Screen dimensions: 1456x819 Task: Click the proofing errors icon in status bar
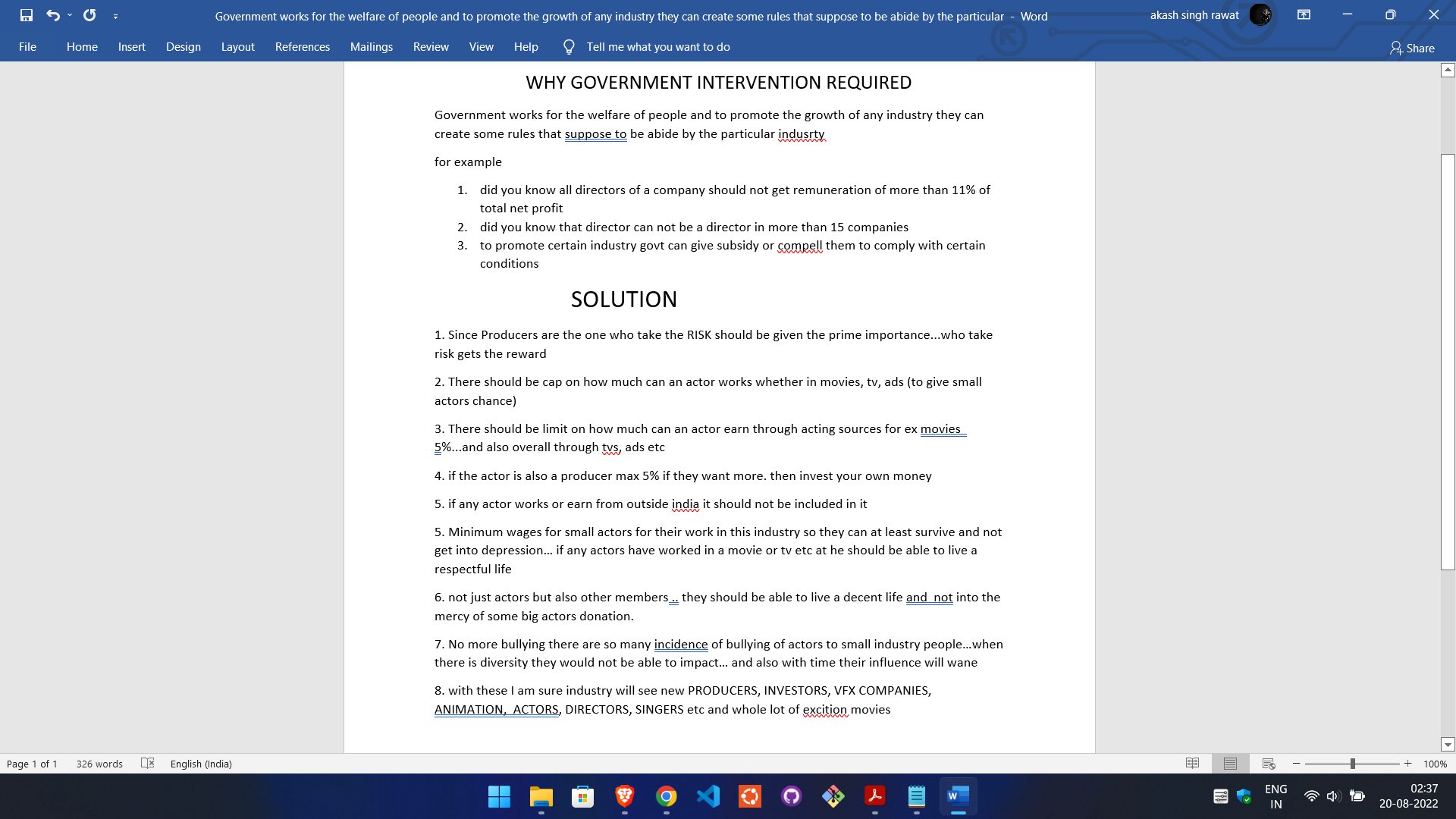148,763
